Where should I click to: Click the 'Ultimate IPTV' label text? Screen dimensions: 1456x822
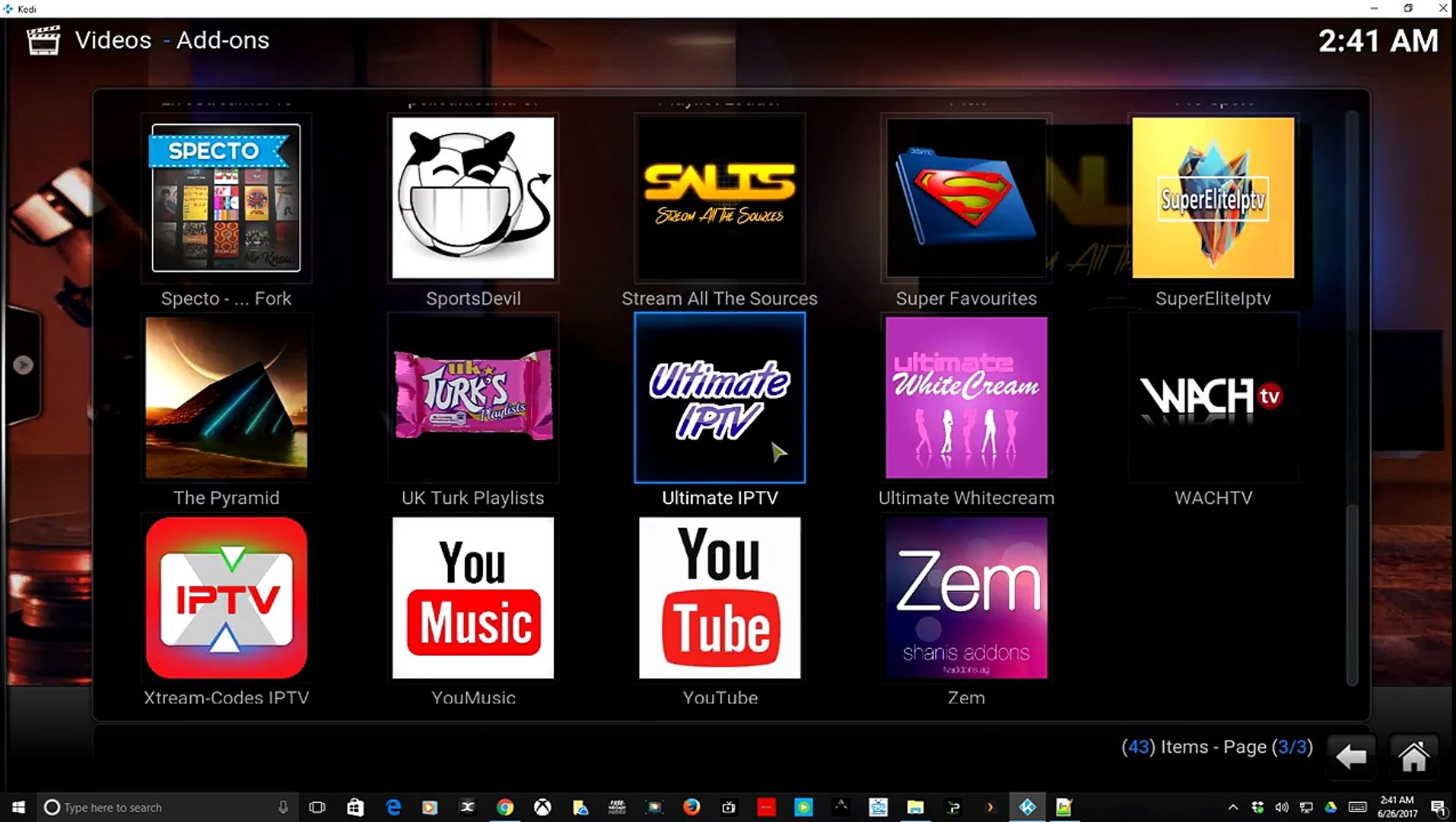point(720,498)
